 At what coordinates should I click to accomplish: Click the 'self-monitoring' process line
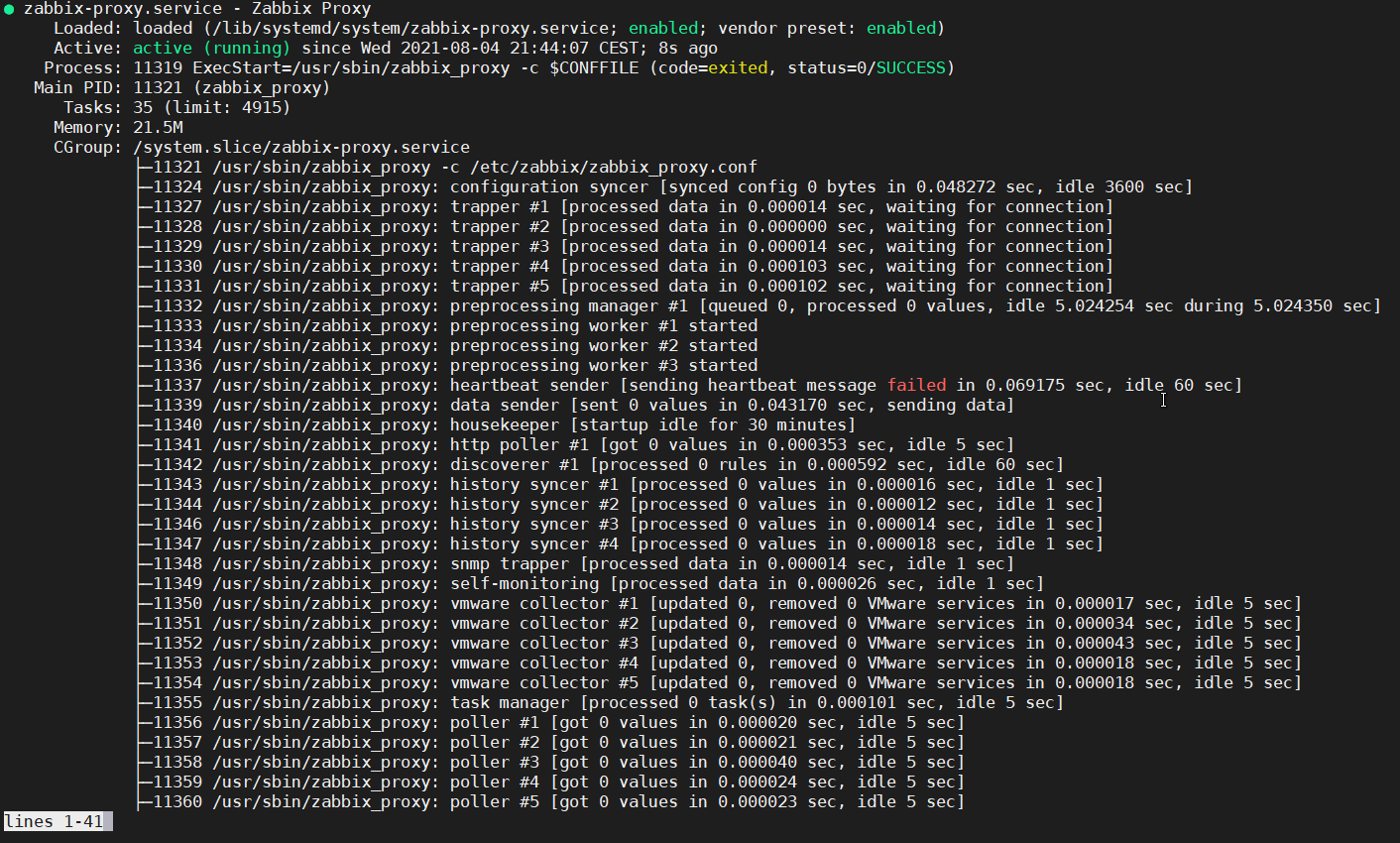[591, 584]
